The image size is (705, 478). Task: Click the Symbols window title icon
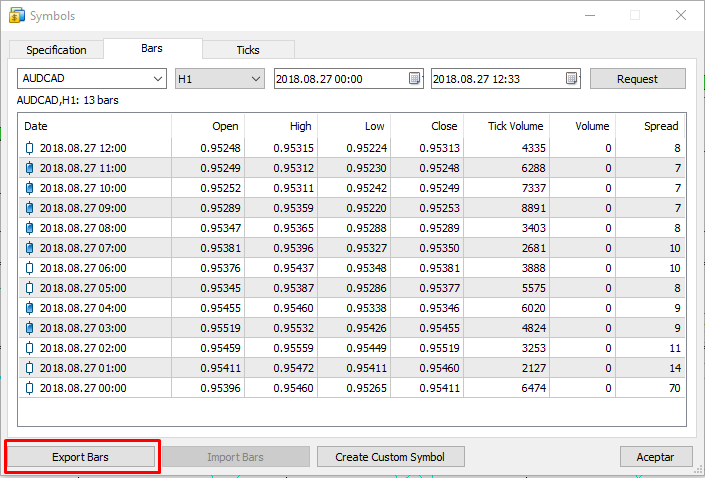click(x=17, y=15)
